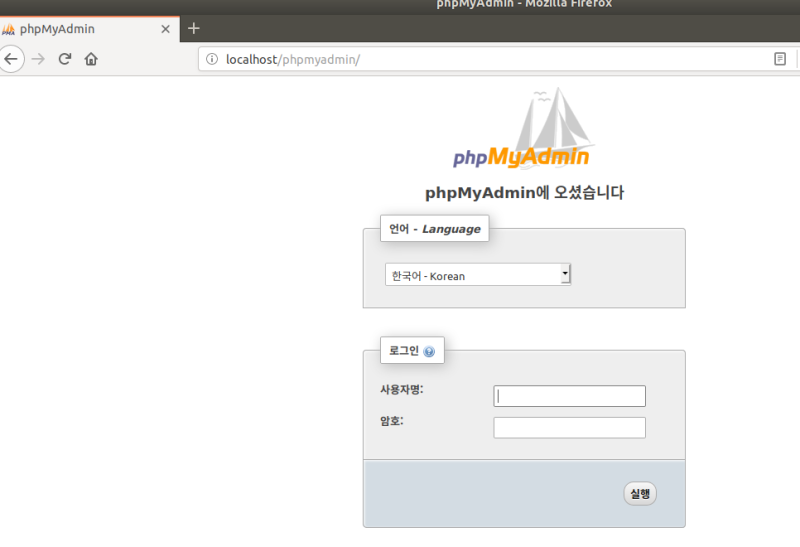Viewport: 800px width, 547px height.
Task: Open the Firefox home page icon
Action: (x=91, y=59)
